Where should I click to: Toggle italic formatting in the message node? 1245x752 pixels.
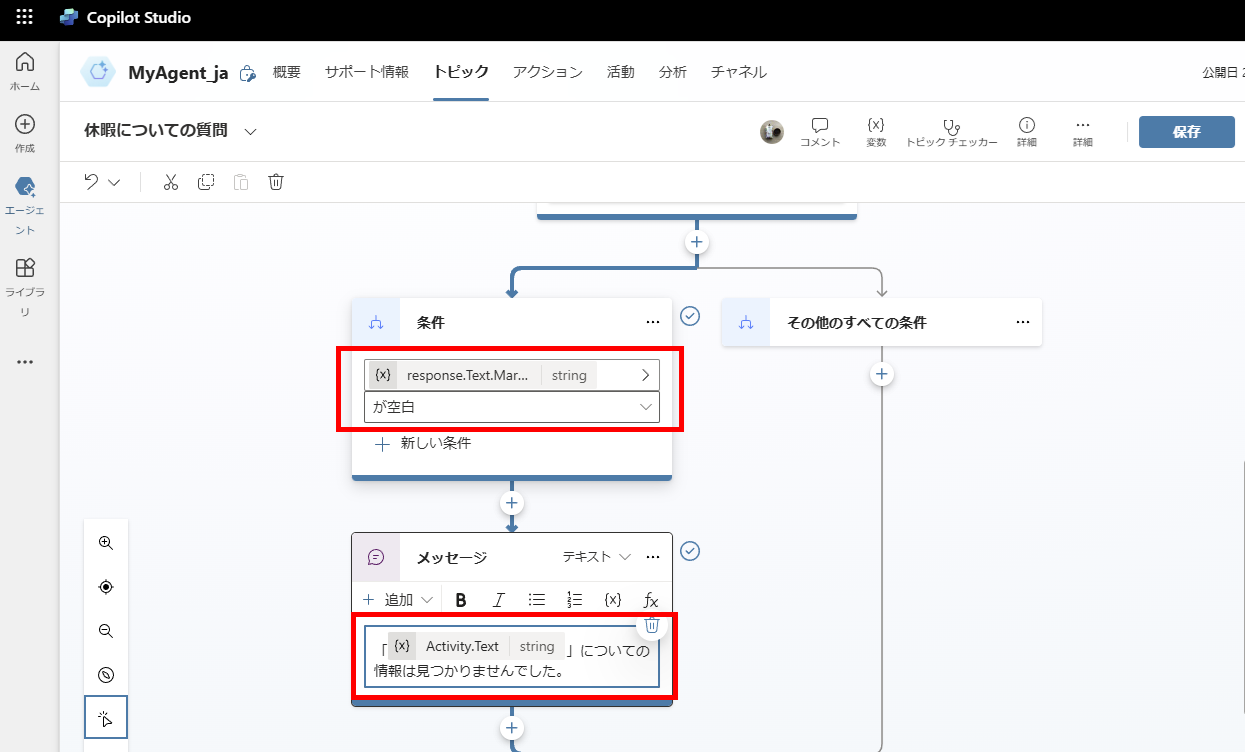(498, 599)
